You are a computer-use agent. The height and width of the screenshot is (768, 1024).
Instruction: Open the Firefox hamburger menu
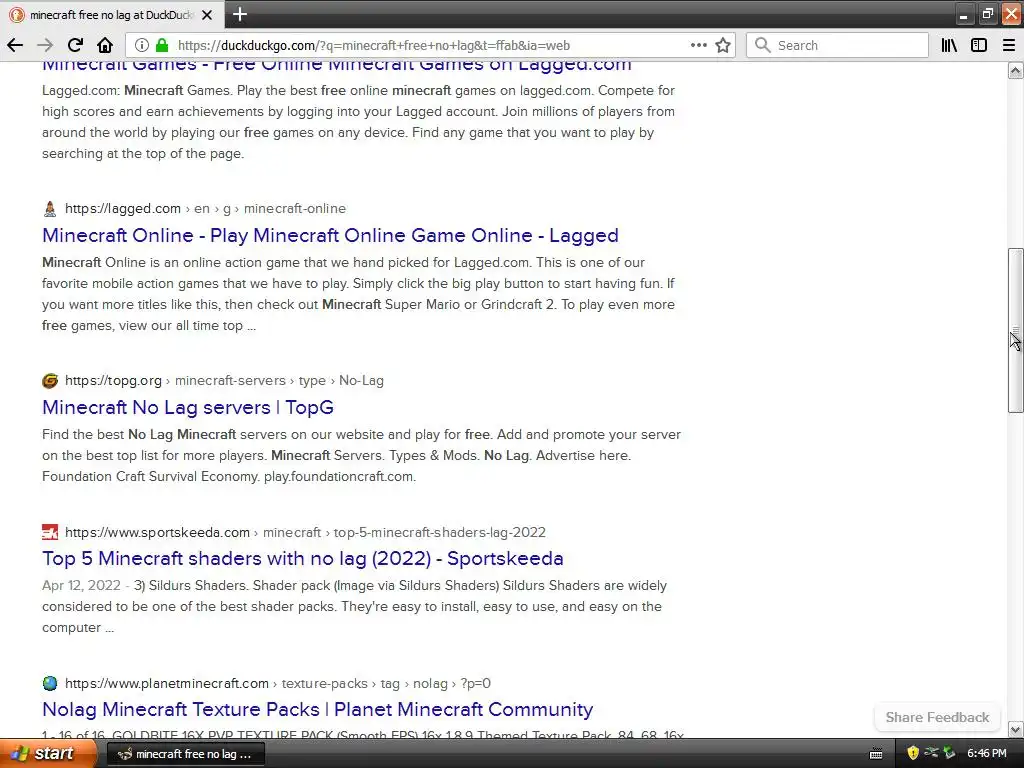[1008, 45]
